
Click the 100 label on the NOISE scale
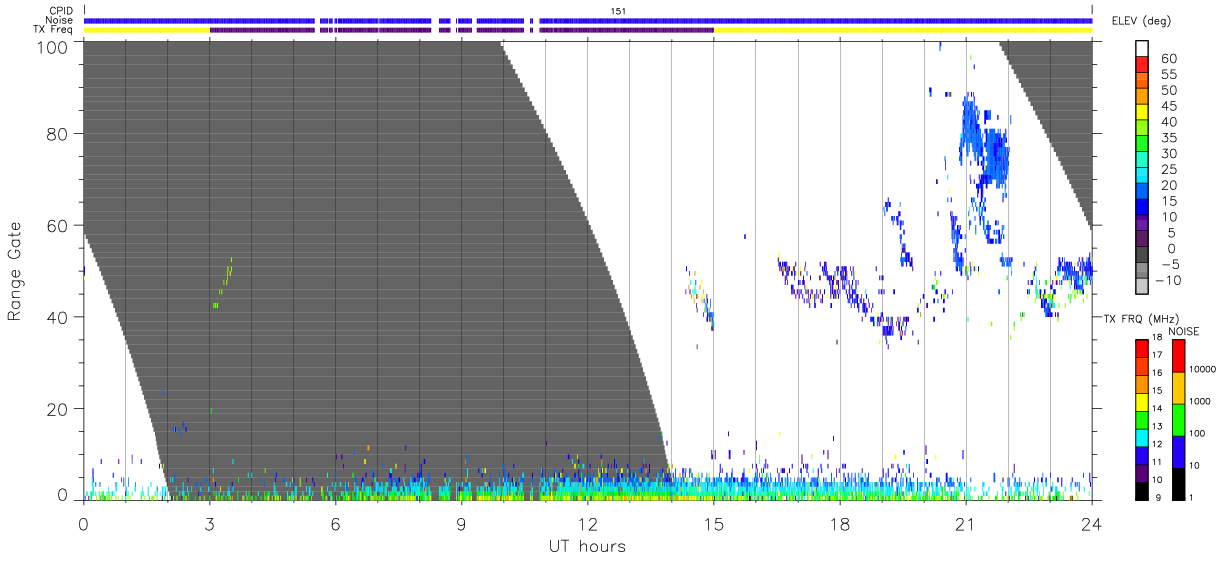(x=1196, y=433)
